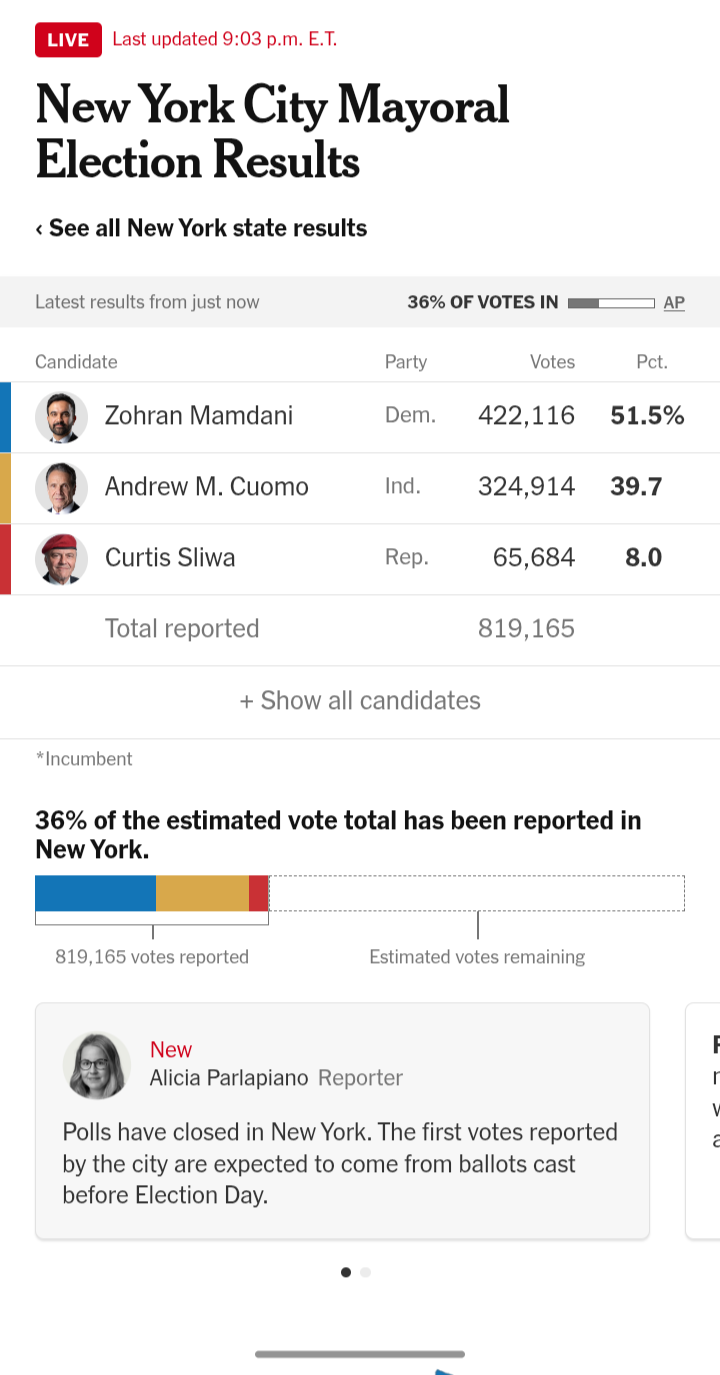Switch to the second carousel page dot
The width and height of the screenshot is (720, 1375).
[x=365, y=1272]
